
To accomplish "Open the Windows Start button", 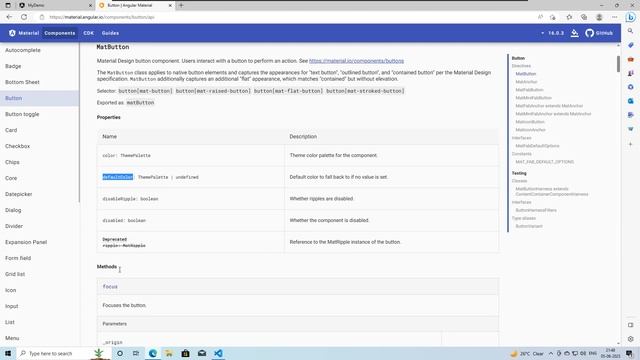I will tap(8, 353).
